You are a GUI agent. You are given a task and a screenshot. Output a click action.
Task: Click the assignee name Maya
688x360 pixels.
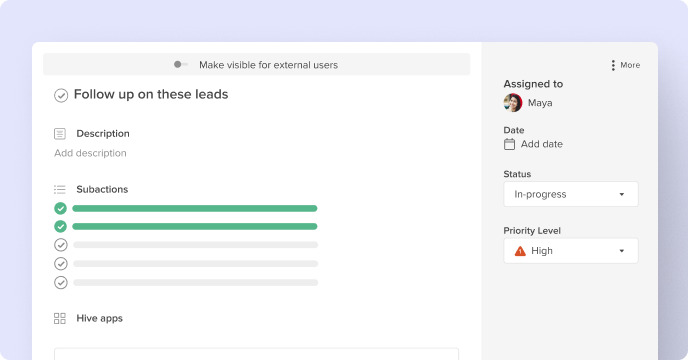540,103
